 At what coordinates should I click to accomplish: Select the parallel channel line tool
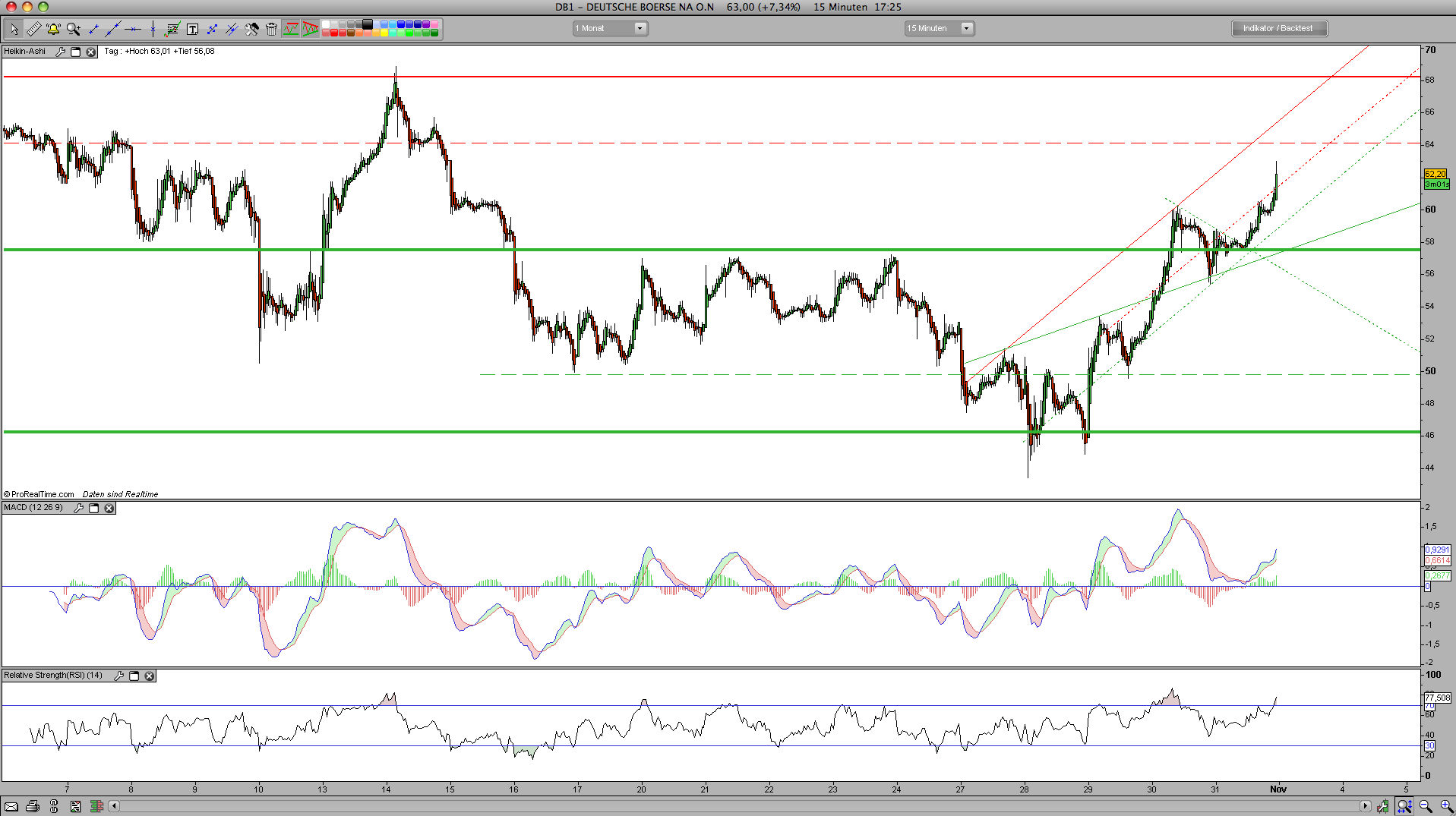(x=212, y=29)
